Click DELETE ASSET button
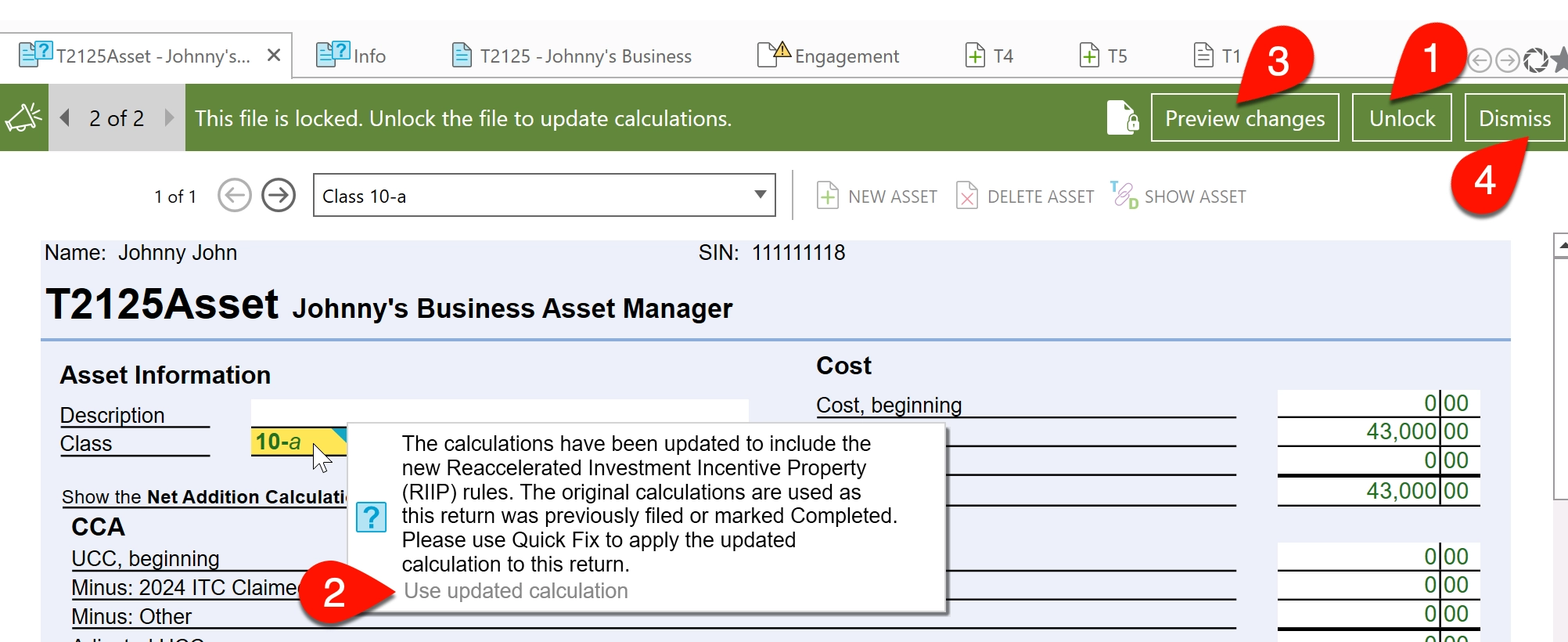The width and height of the screenshot is (1568, 642). point(1025,196)
